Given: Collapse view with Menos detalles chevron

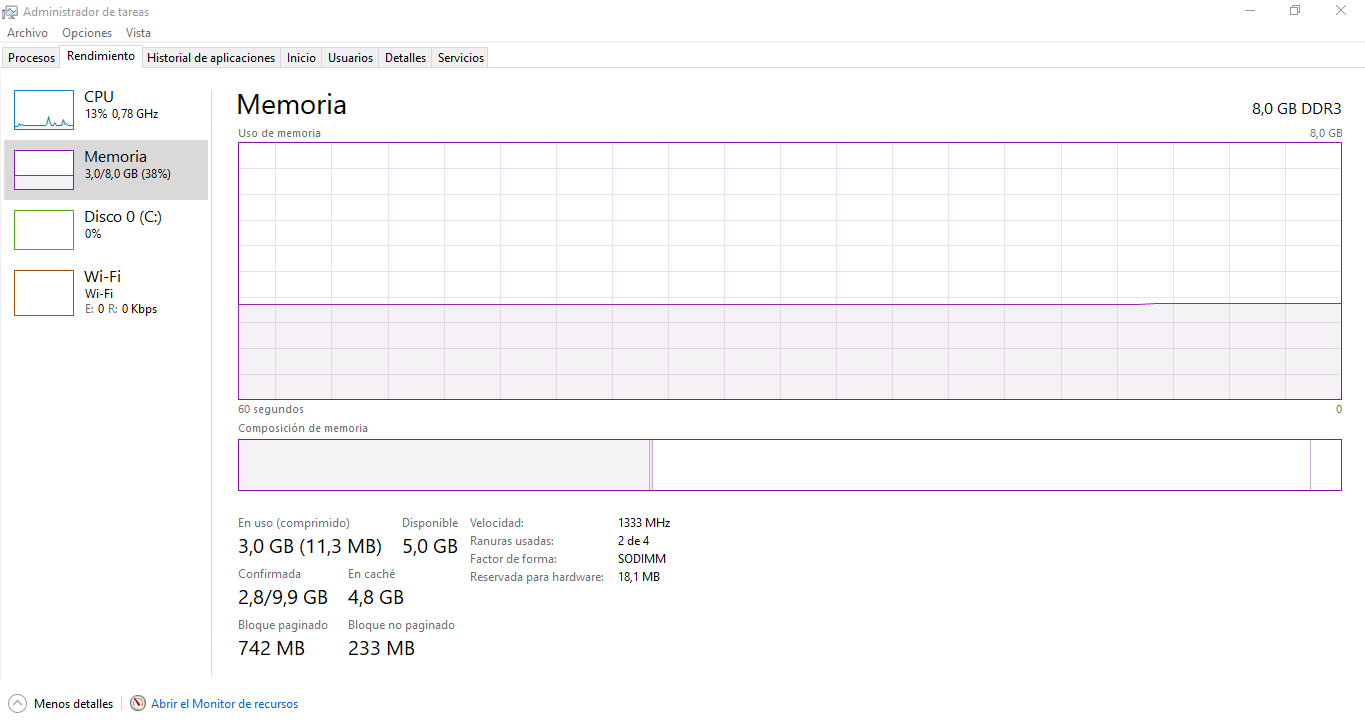Looking at the screenshot, I should [18, 703].
